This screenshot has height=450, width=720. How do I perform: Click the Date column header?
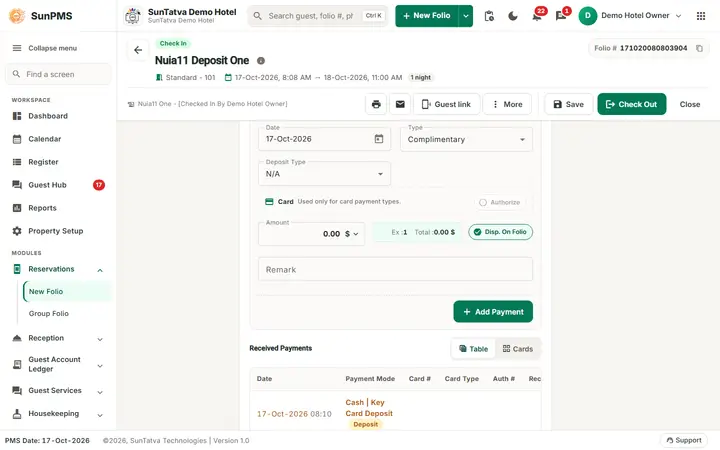(x=264, y=379)
